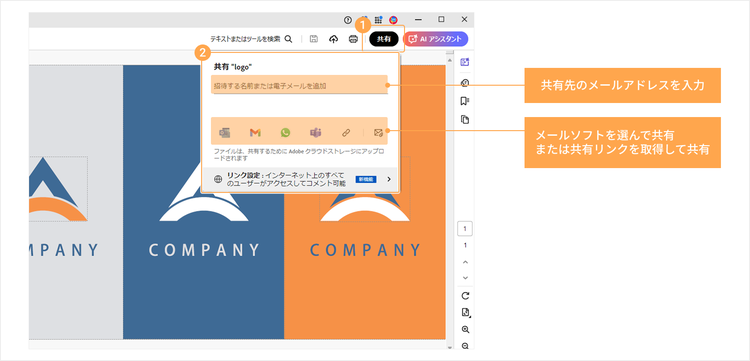Open the user profile avatar
Image resolution: width=750 pixels, height=361 pixels.
(394, 20)
